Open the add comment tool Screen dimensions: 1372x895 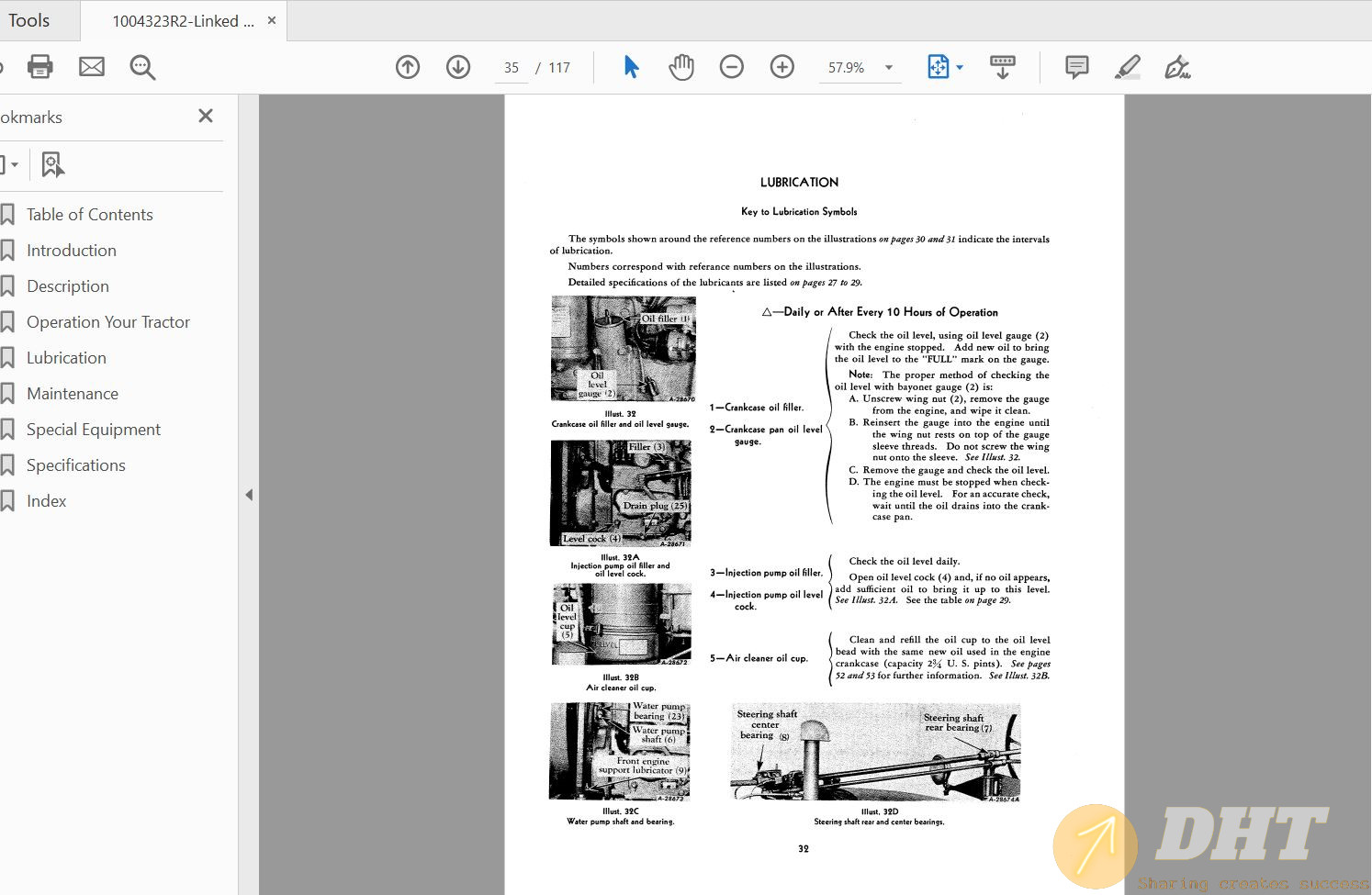coord(1077,67)
